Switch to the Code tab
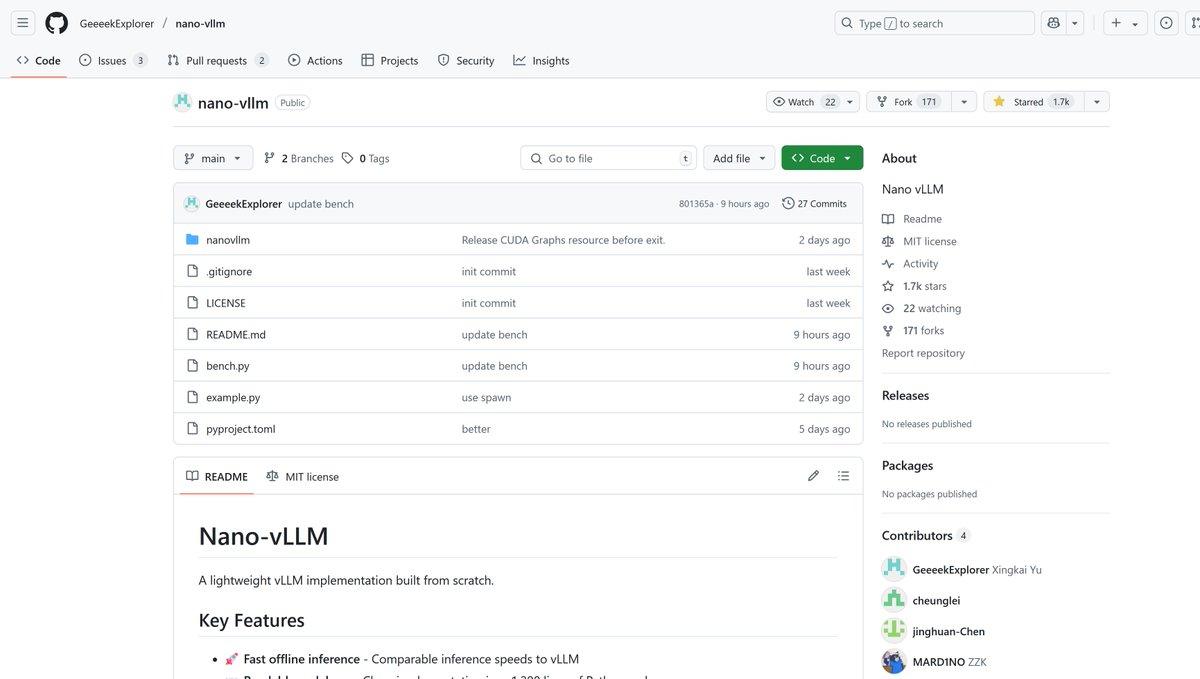 [39, 60]
